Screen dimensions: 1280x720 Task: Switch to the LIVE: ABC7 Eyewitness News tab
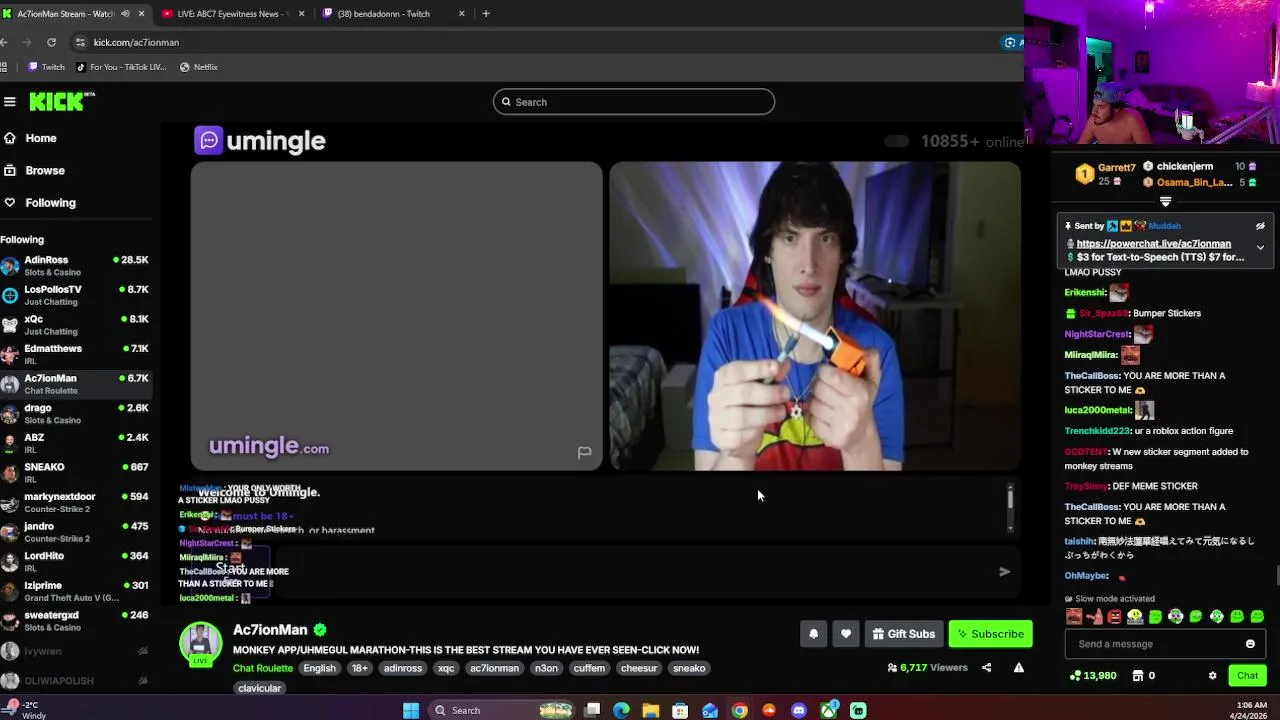pyautogui.click(x=230, y=13)
